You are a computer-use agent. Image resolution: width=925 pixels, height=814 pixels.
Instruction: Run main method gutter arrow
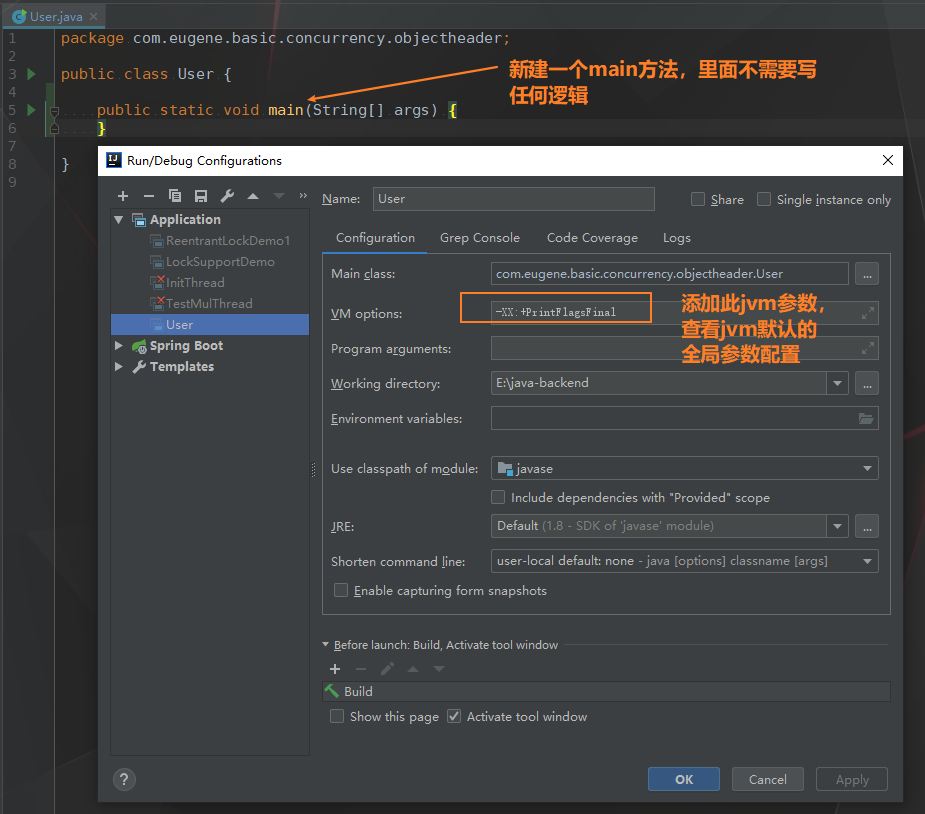coord(32,110)
